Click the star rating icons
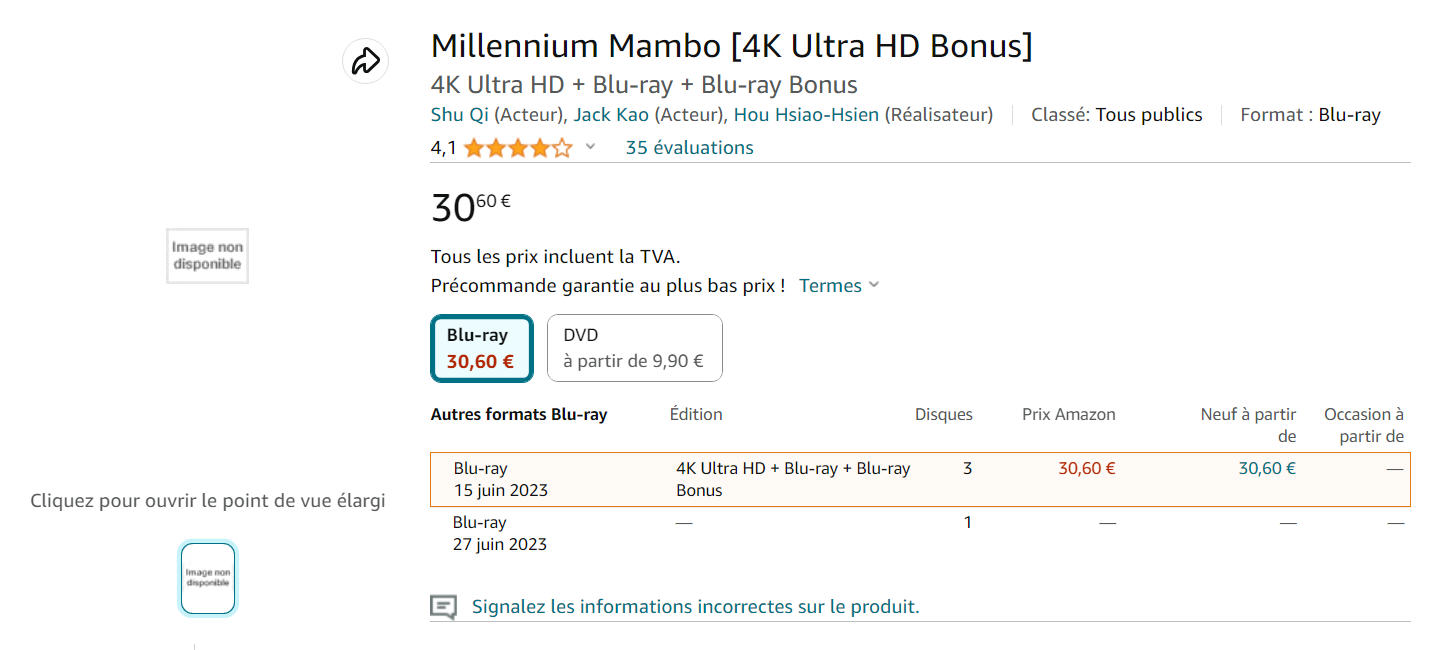This screenshot has width=1432, height=650. pyautogui.click(x=518, y=148)
